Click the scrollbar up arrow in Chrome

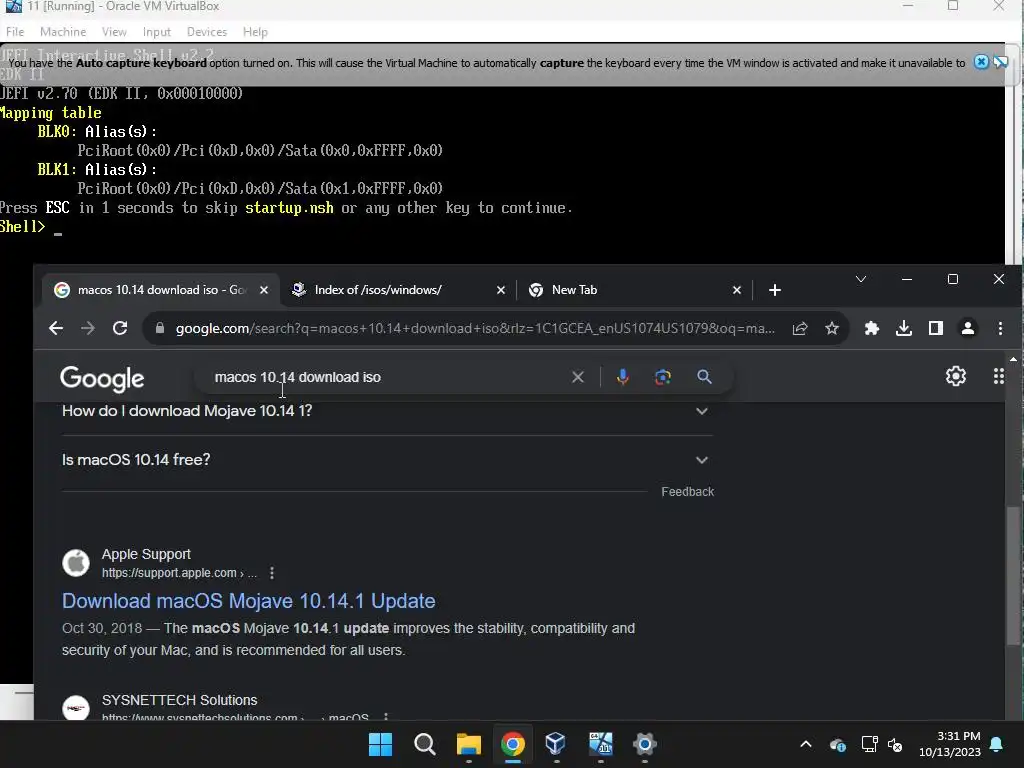[x=1013, y=359]
